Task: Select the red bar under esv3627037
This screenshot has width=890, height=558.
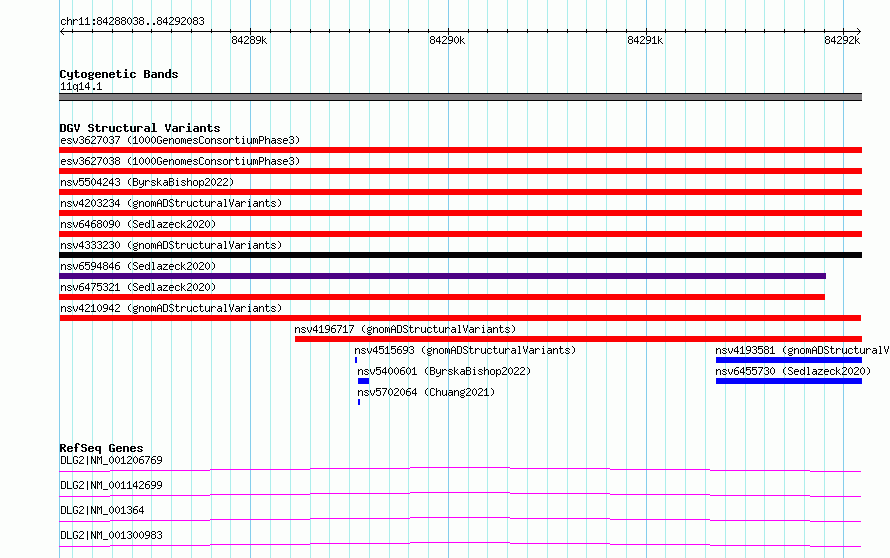Action: point(460,150)
